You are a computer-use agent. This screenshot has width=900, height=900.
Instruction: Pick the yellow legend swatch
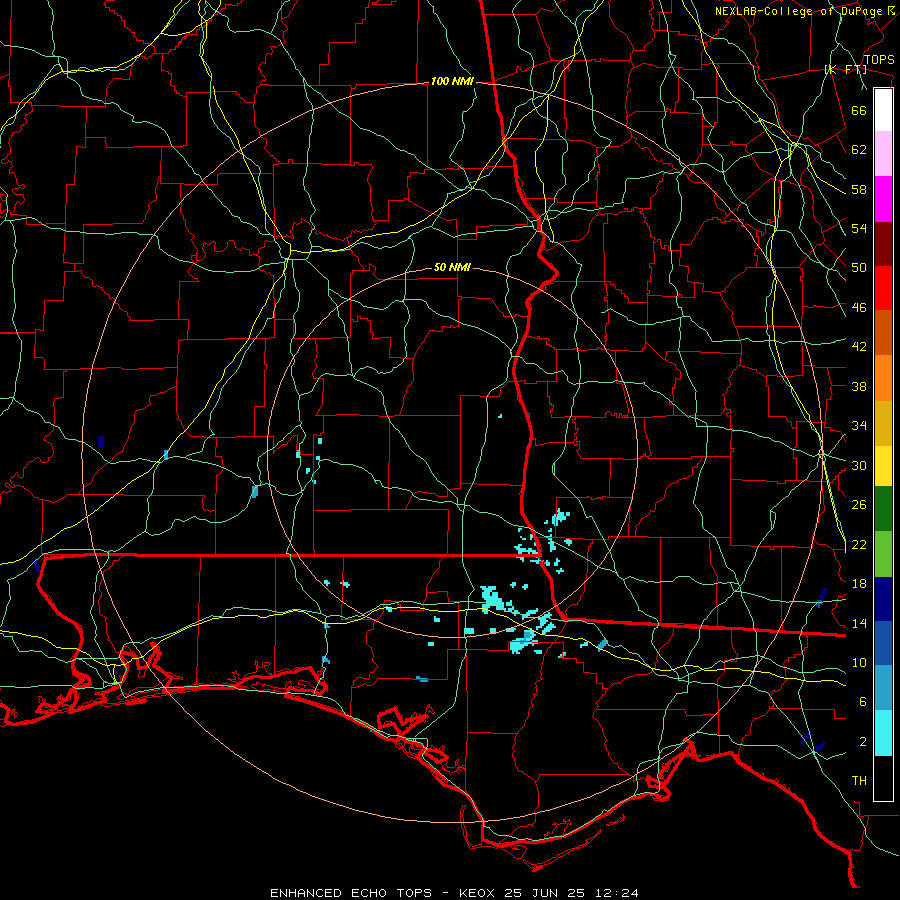pyautogui.click(x=883, y=466)
